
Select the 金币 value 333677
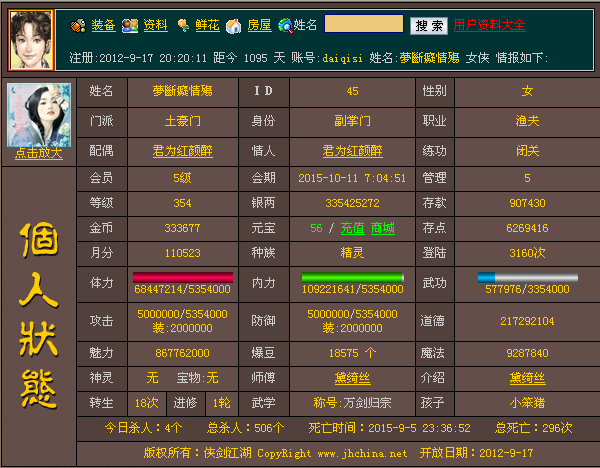[x=182, y=228]
